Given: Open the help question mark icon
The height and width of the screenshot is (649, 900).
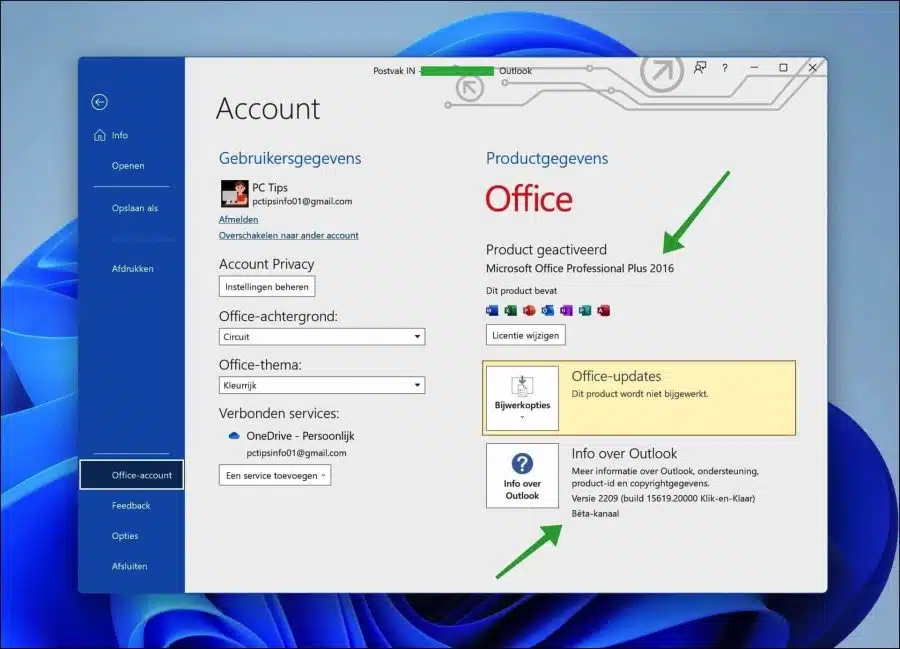Looking at the screenshot, I should click(x=725, y=68).
